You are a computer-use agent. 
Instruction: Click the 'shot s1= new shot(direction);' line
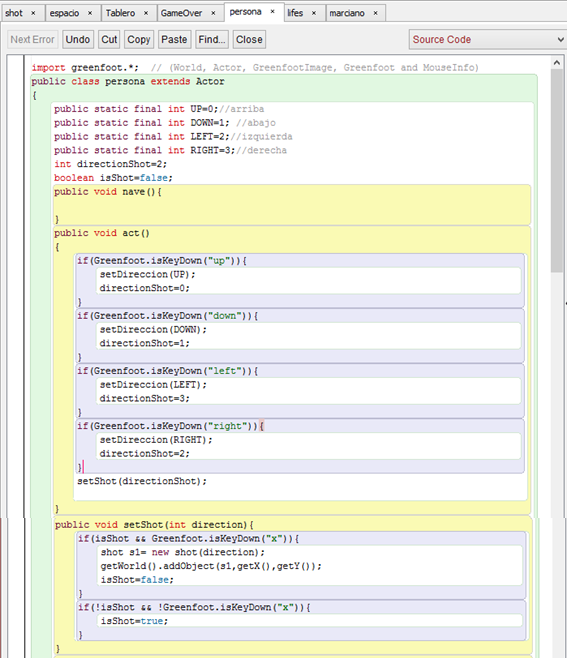pos(183,553)
